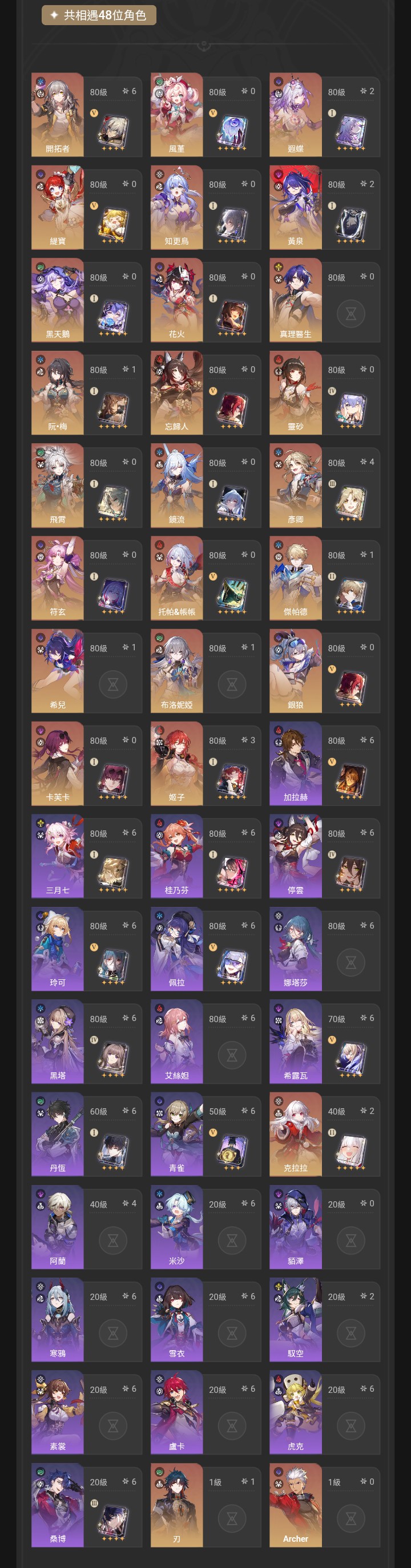Click the 黑塔 character portrait
The height and width of the screenshot is (1568, 411).
click(57, 1042)
